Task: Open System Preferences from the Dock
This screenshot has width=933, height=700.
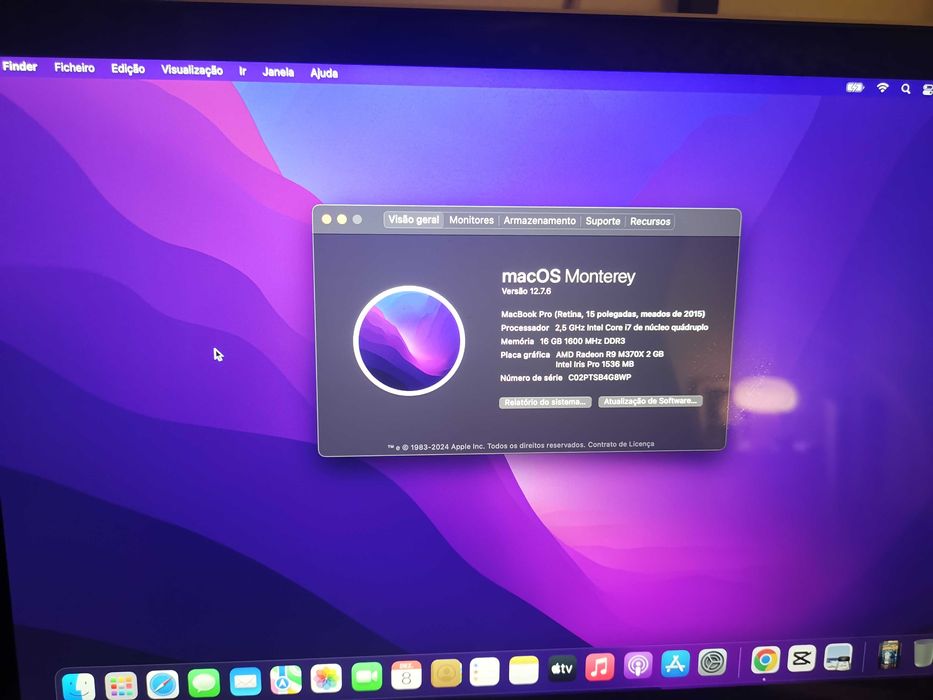Action: coord(712,661)
